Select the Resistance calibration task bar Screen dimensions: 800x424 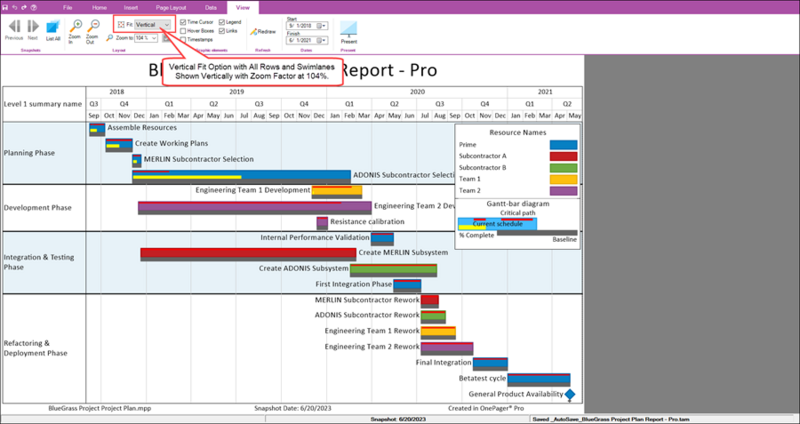[322, 223]
